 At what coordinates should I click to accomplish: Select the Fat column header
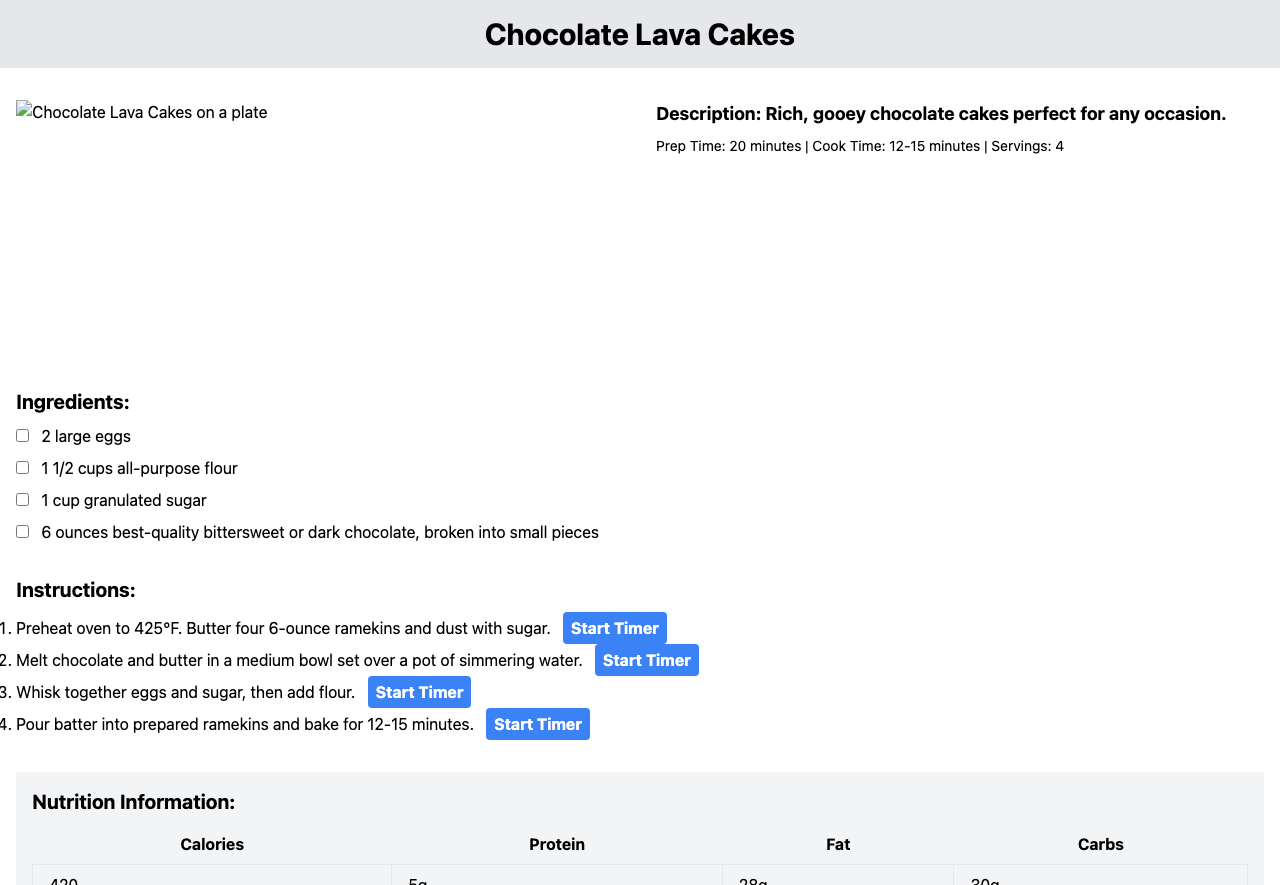(x=838, y=844)
